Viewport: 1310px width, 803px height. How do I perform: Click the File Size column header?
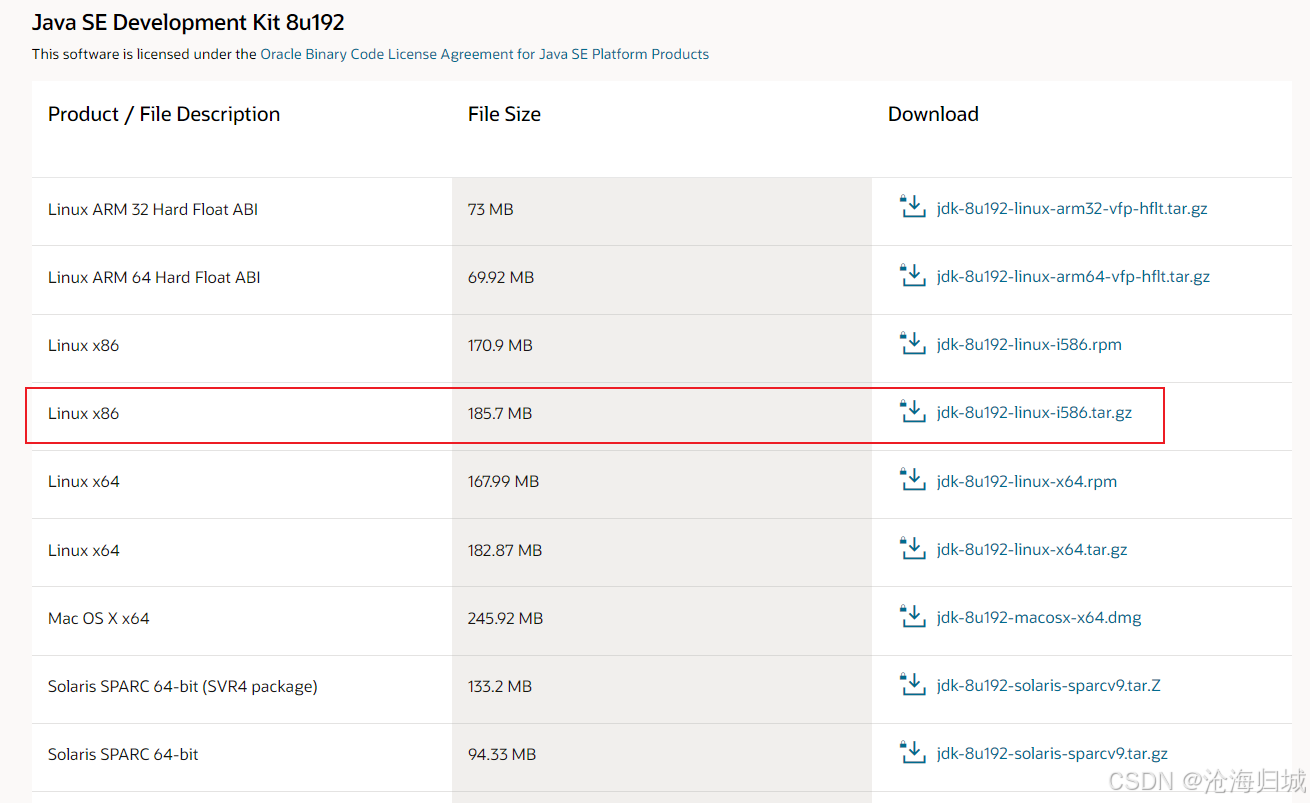point(504,114)
